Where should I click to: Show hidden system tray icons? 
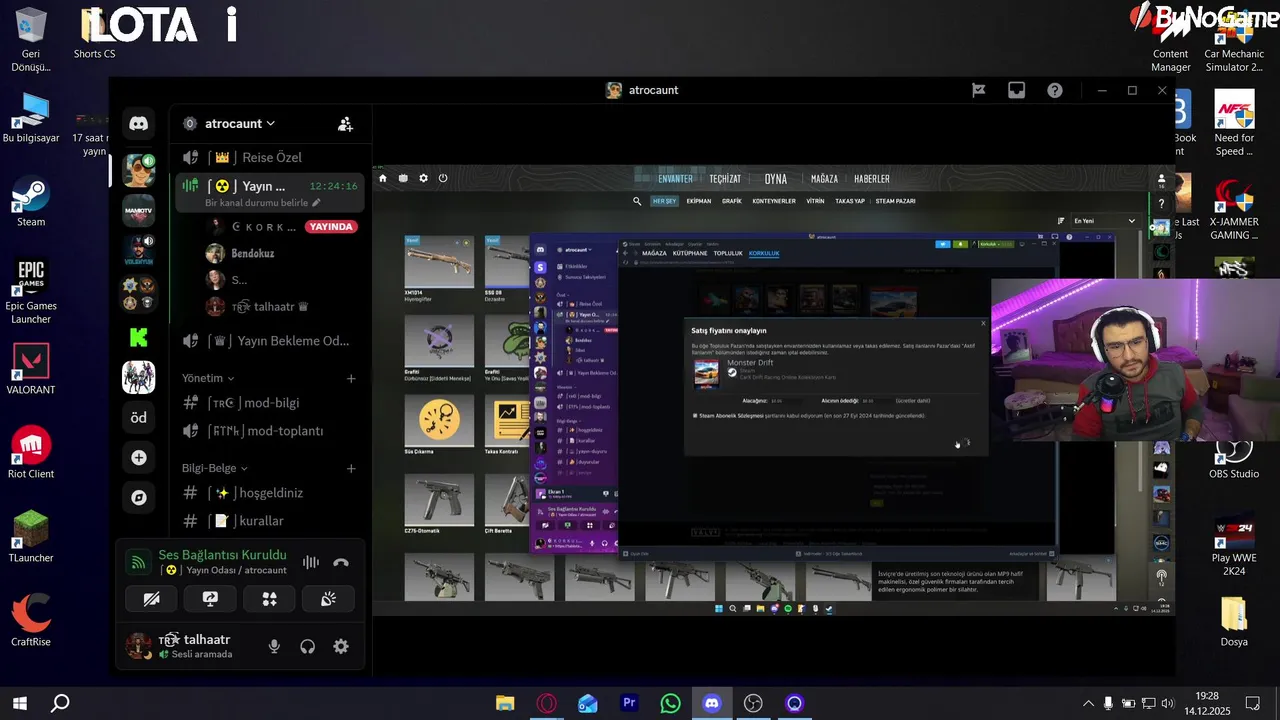(x=1088, y=704)
